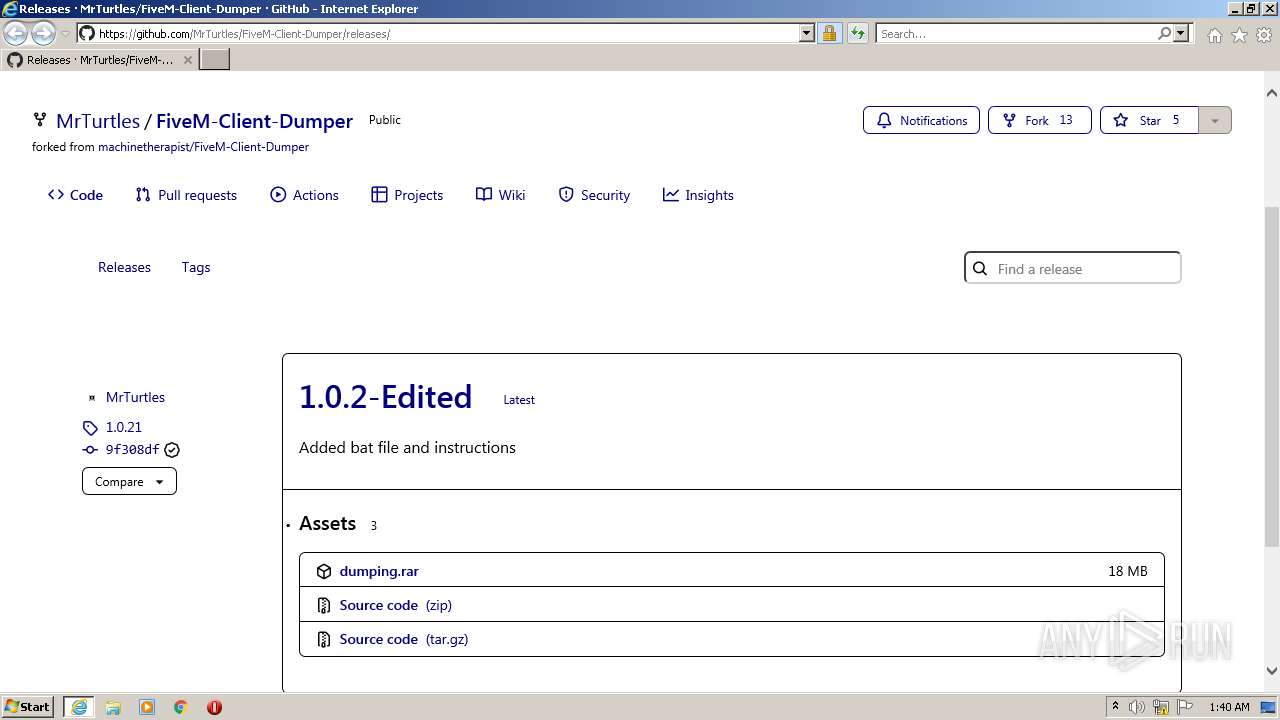Screen dimensions: 1280x720
Task: Open the FiveM-Client-Dumper repository link
Action: 254,121
